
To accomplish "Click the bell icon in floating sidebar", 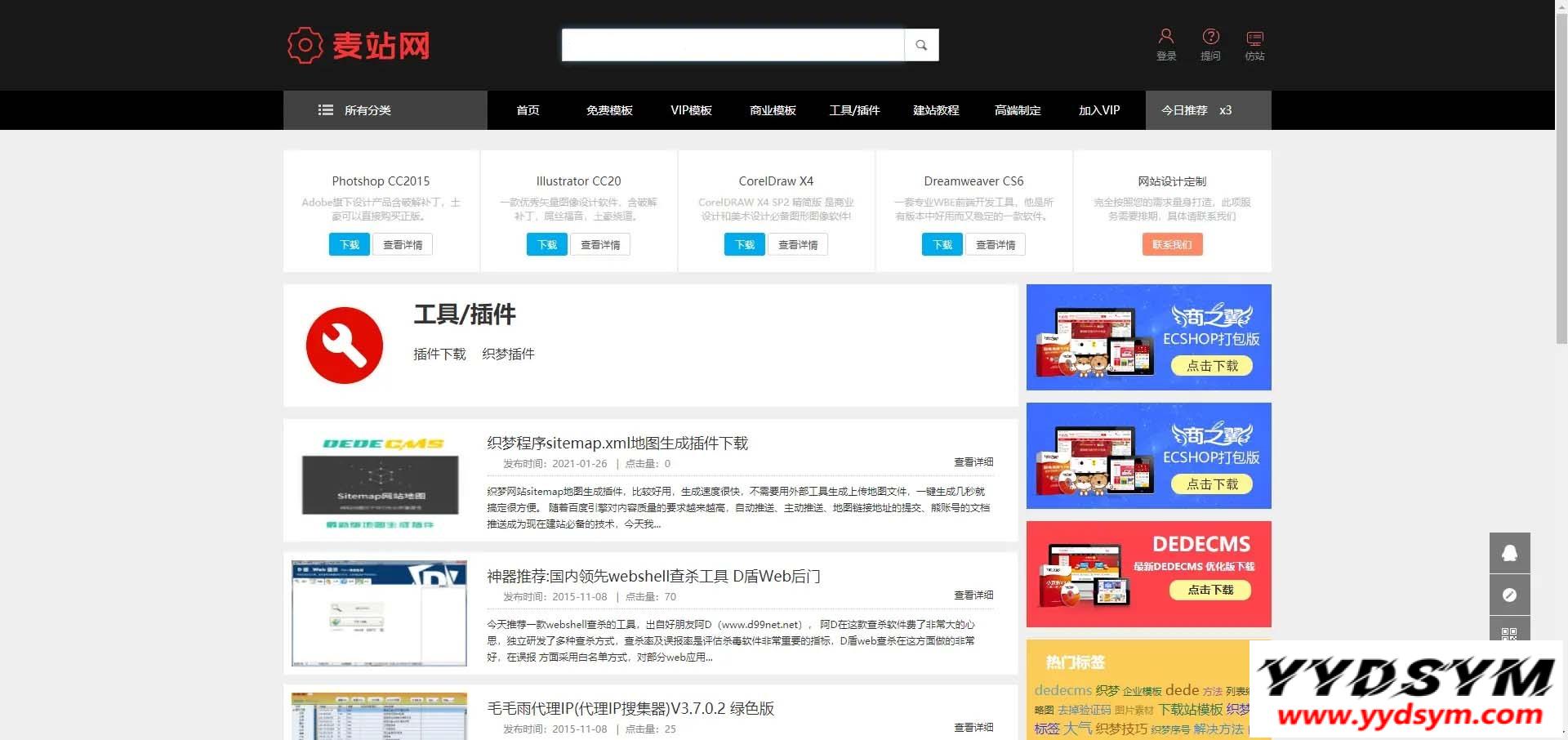I will [x=1509, y=553].
